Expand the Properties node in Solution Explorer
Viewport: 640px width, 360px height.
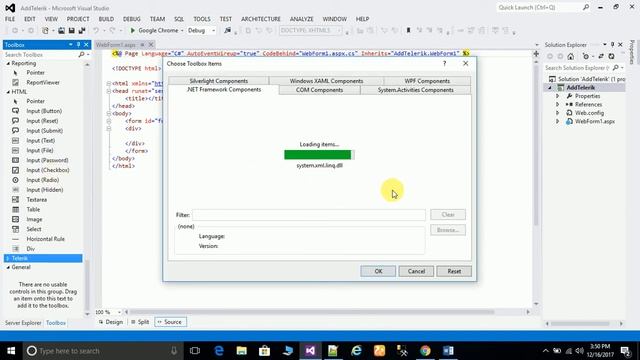(558, 96)
